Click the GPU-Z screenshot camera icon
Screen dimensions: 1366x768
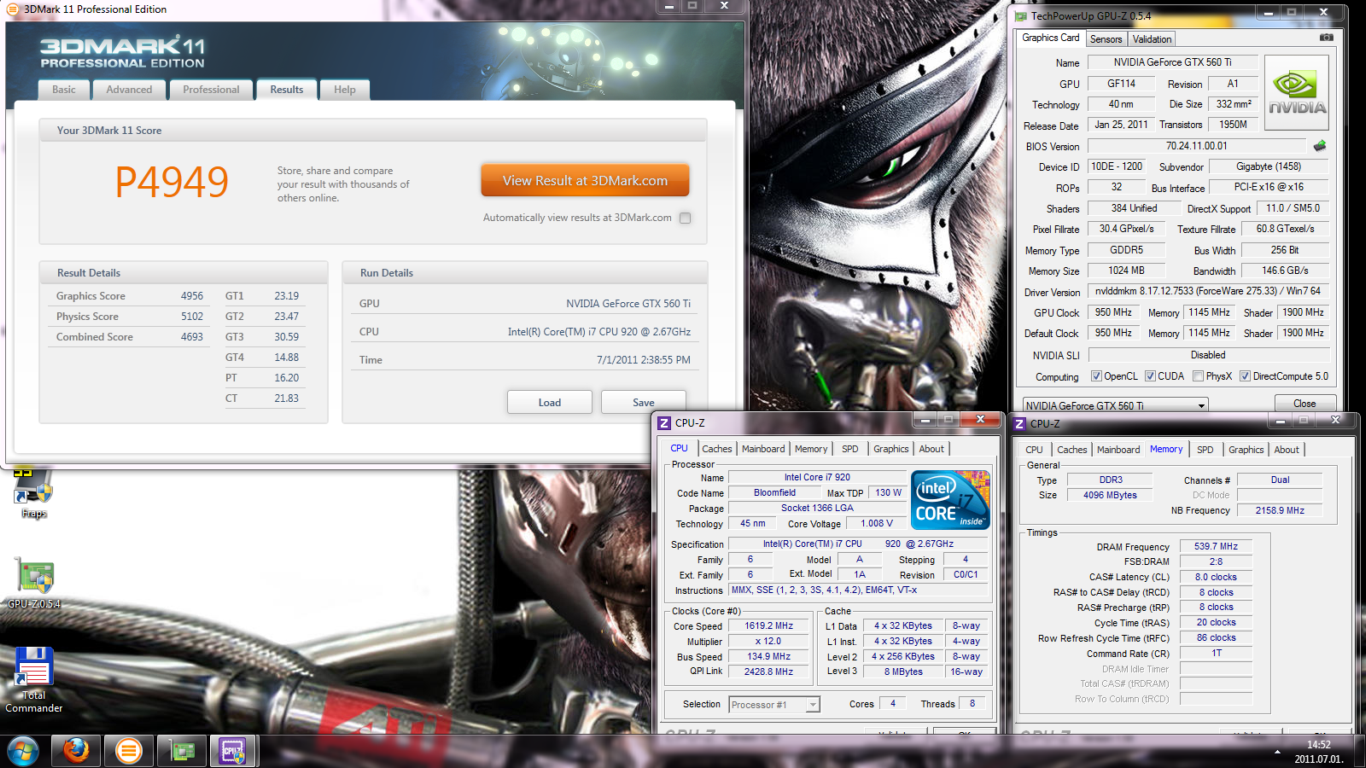(x=1326, y=38)
